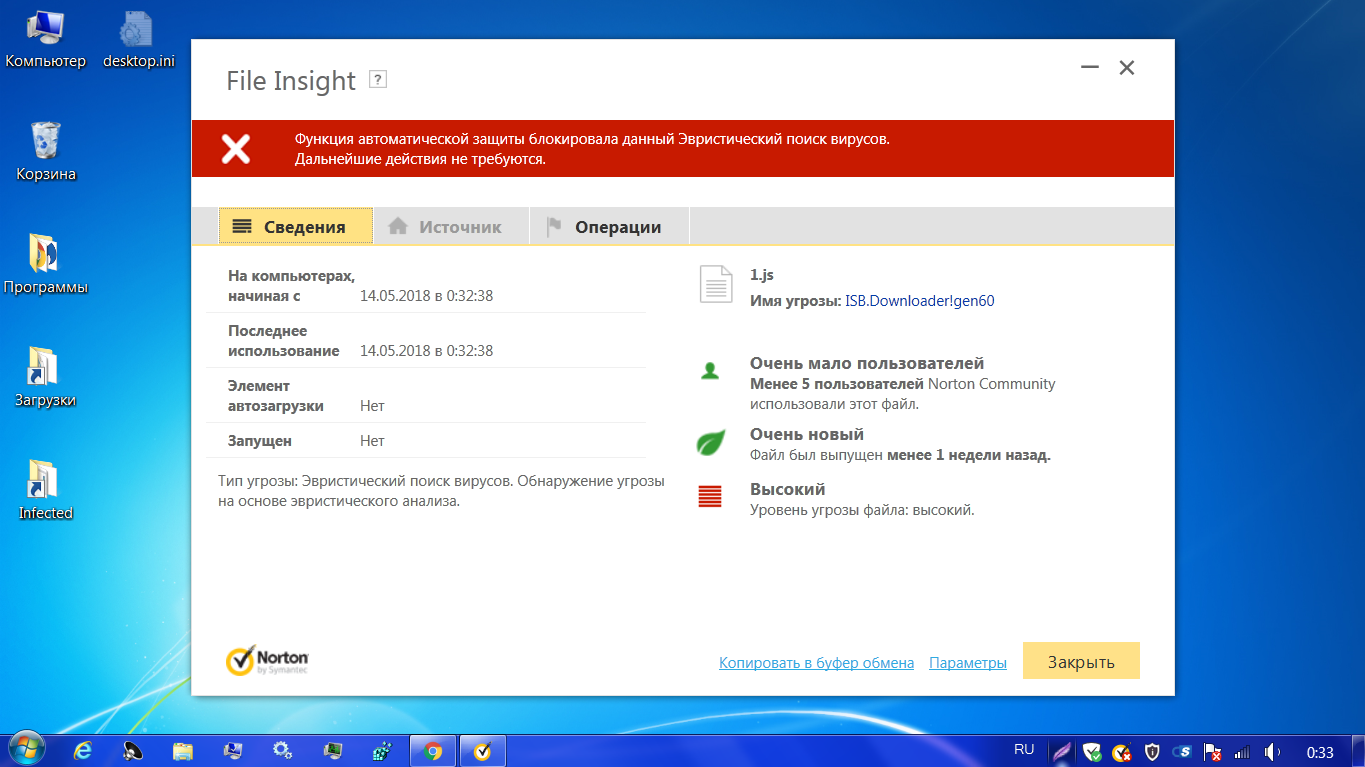Screen dimensions: 1365x767
Task: Open the volume speaker tray icon
Action: pos(1272,752)
